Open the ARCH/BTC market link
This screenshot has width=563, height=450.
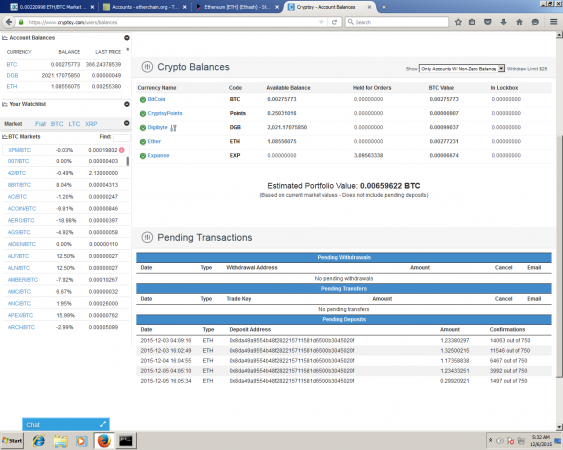pos(21,327)
